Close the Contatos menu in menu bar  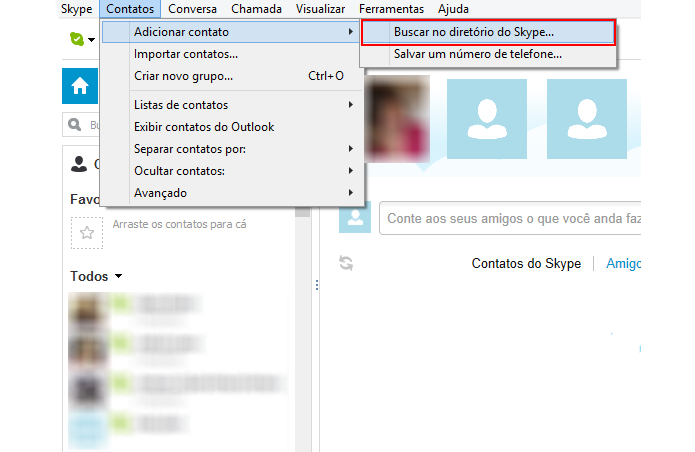click(x=130, y=9)
